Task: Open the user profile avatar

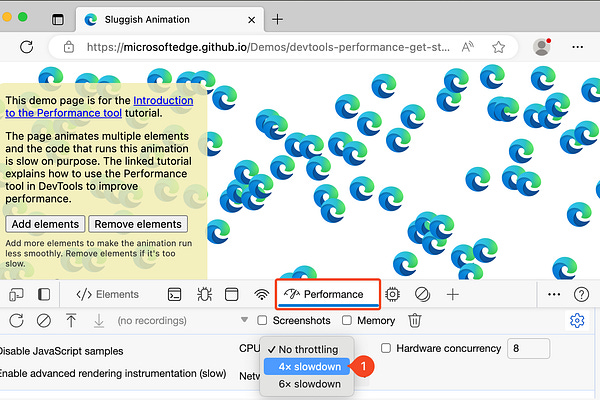Action: pyautogui.click(x=541, y=47)
